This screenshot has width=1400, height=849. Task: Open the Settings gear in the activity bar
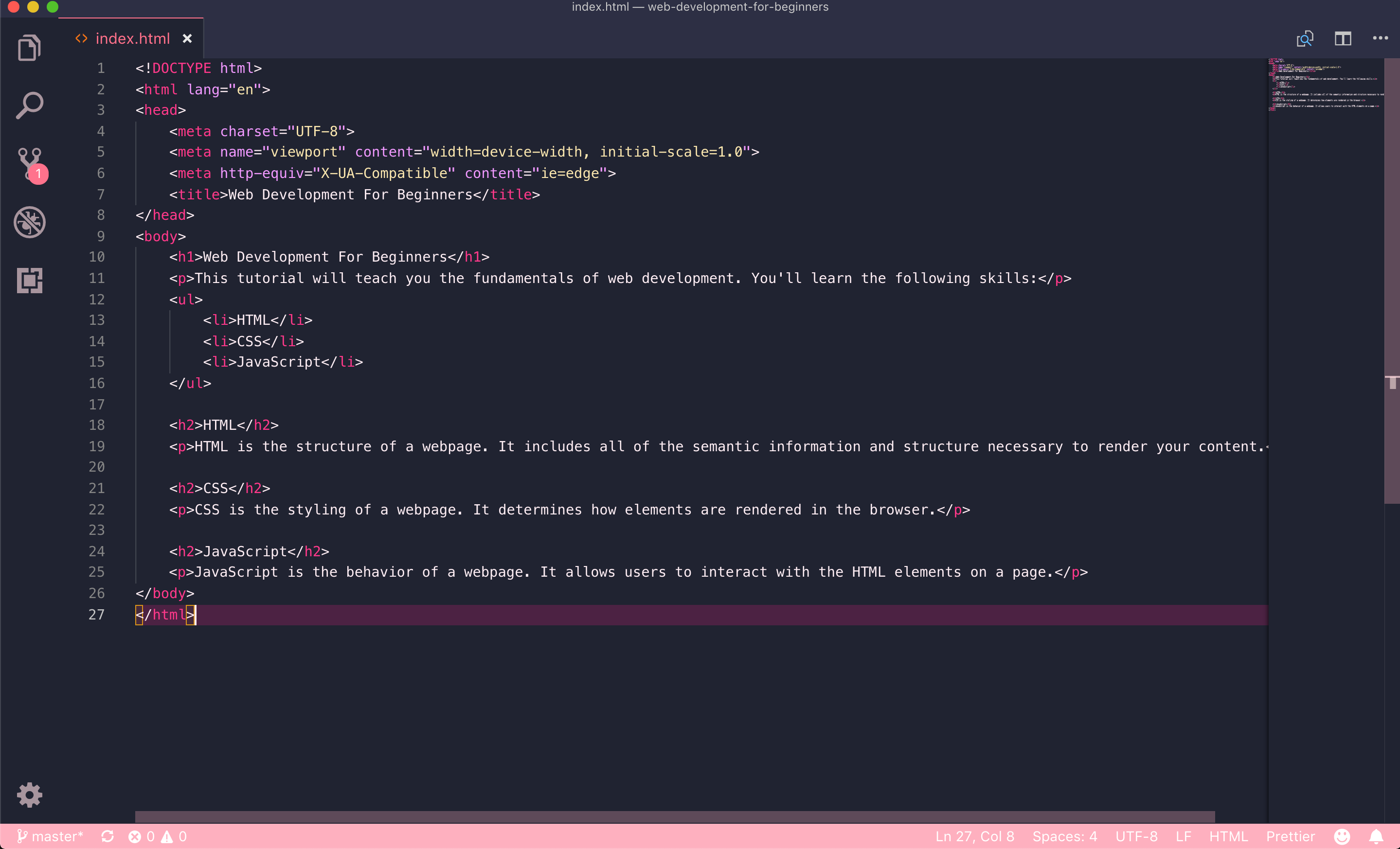29,795
